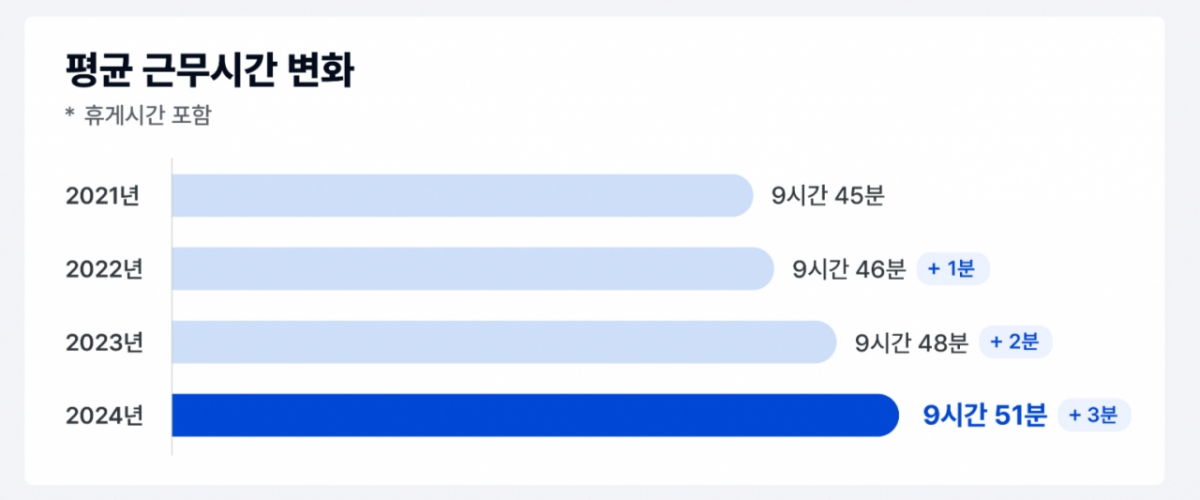The height and width of the screenshot is (500, 1200).
Task: Select the light blue 2023년 bar
Action: [x=504, y=342]
